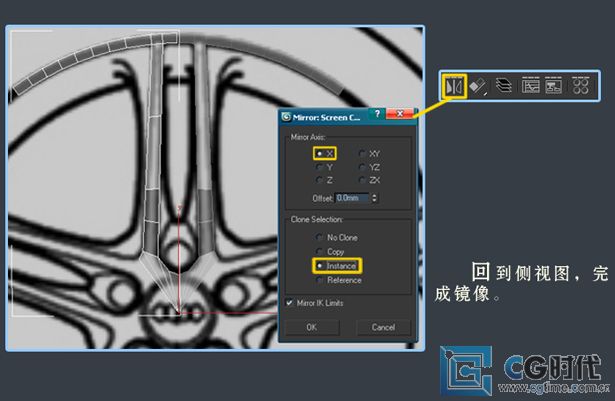Screen dimensions: 615x401
Task: Choose the YZ mirror axis
Action: pos(363,167)
